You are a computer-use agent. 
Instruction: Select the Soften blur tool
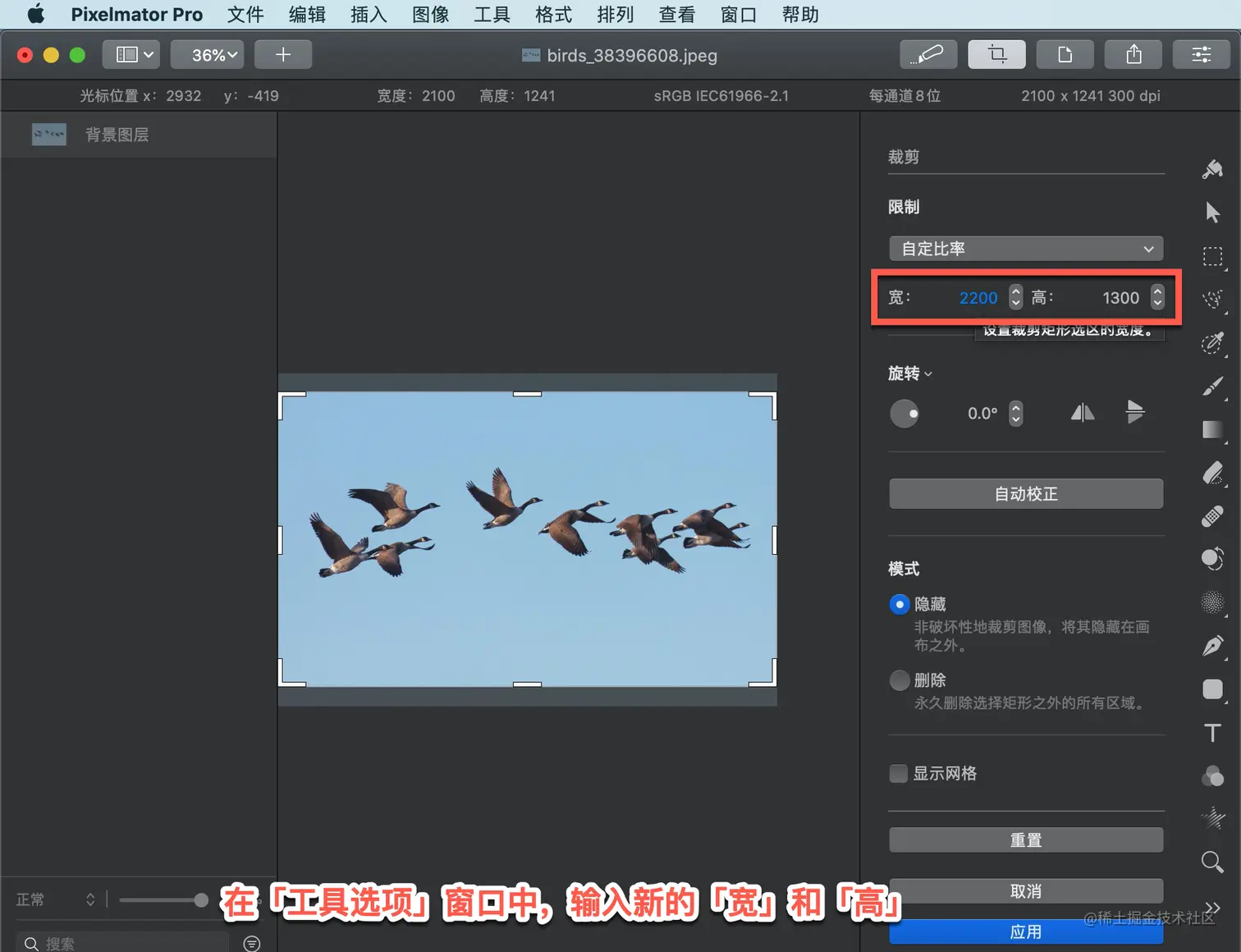[x=1212, y=602]
